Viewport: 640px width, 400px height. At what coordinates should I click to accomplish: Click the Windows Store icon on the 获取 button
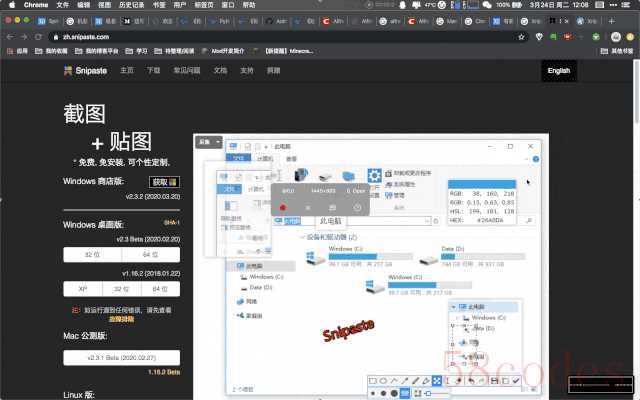(173, 182)
